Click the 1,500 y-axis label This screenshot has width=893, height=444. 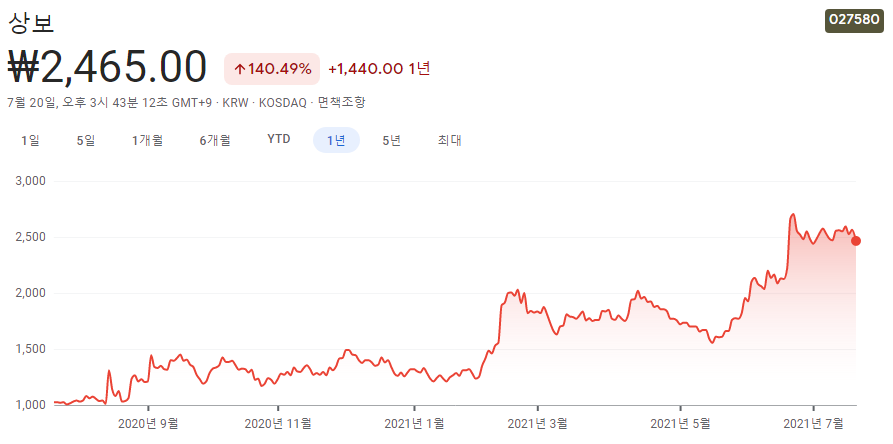click(32, 349)
